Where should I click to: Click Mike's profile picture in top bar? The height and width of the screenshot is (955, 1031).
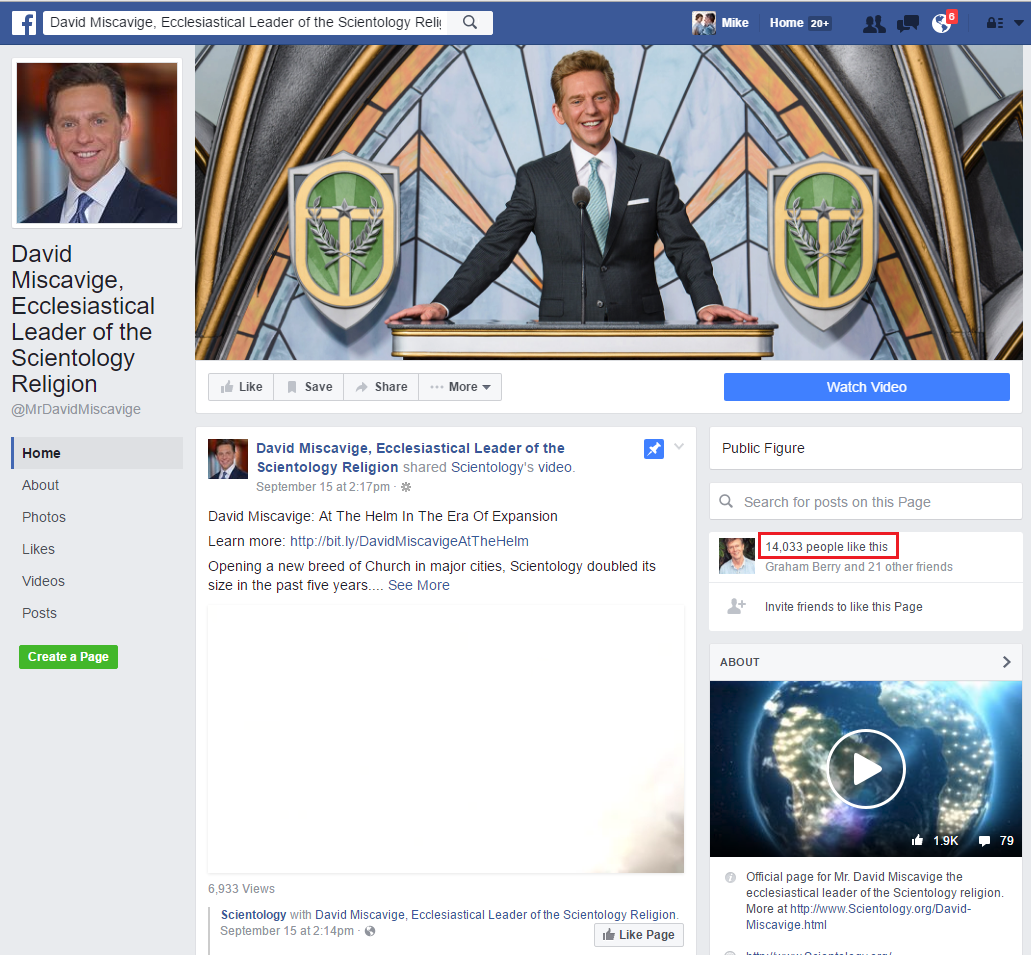click(x=704, y=23)
